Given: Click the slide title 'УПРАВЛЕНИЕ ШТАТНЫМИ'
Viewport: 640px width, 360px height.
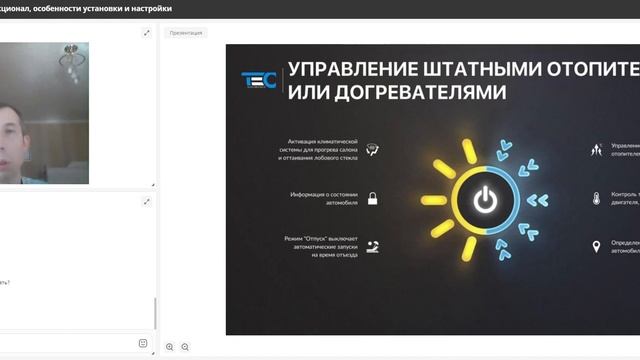Looking at the screenshot, I should pos(414,69).
